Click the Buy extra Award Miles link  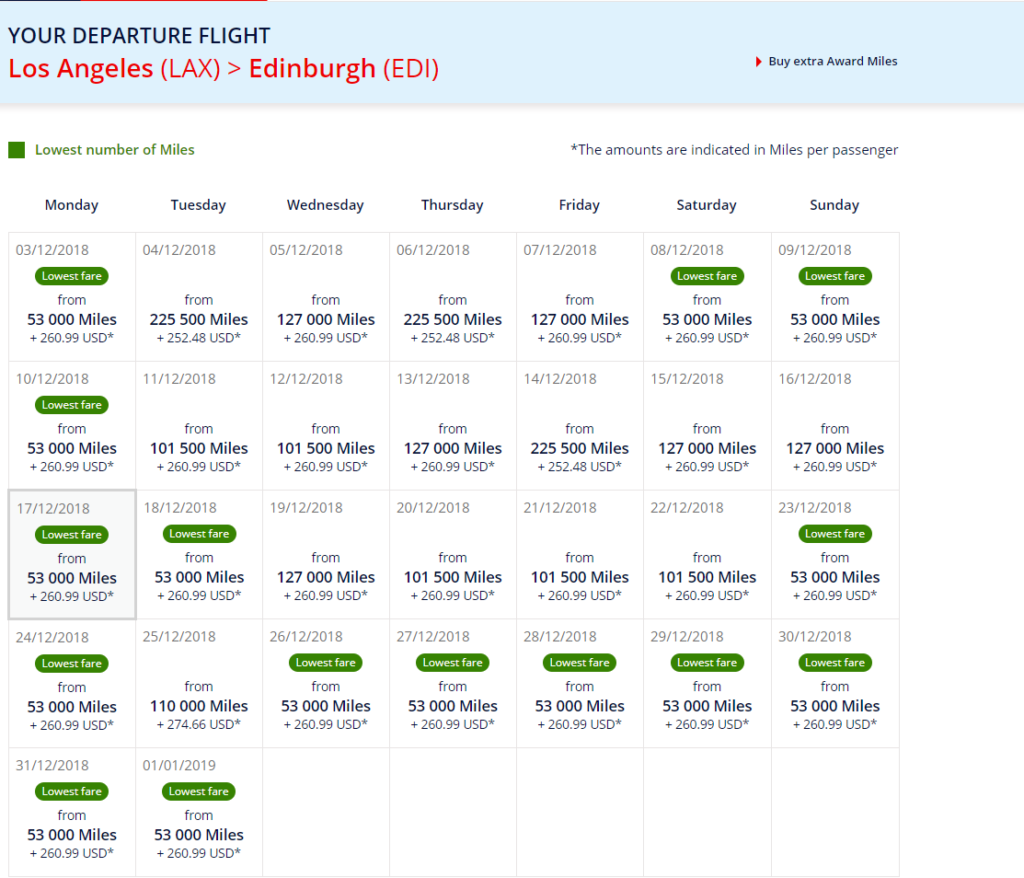tap(832, 61)
